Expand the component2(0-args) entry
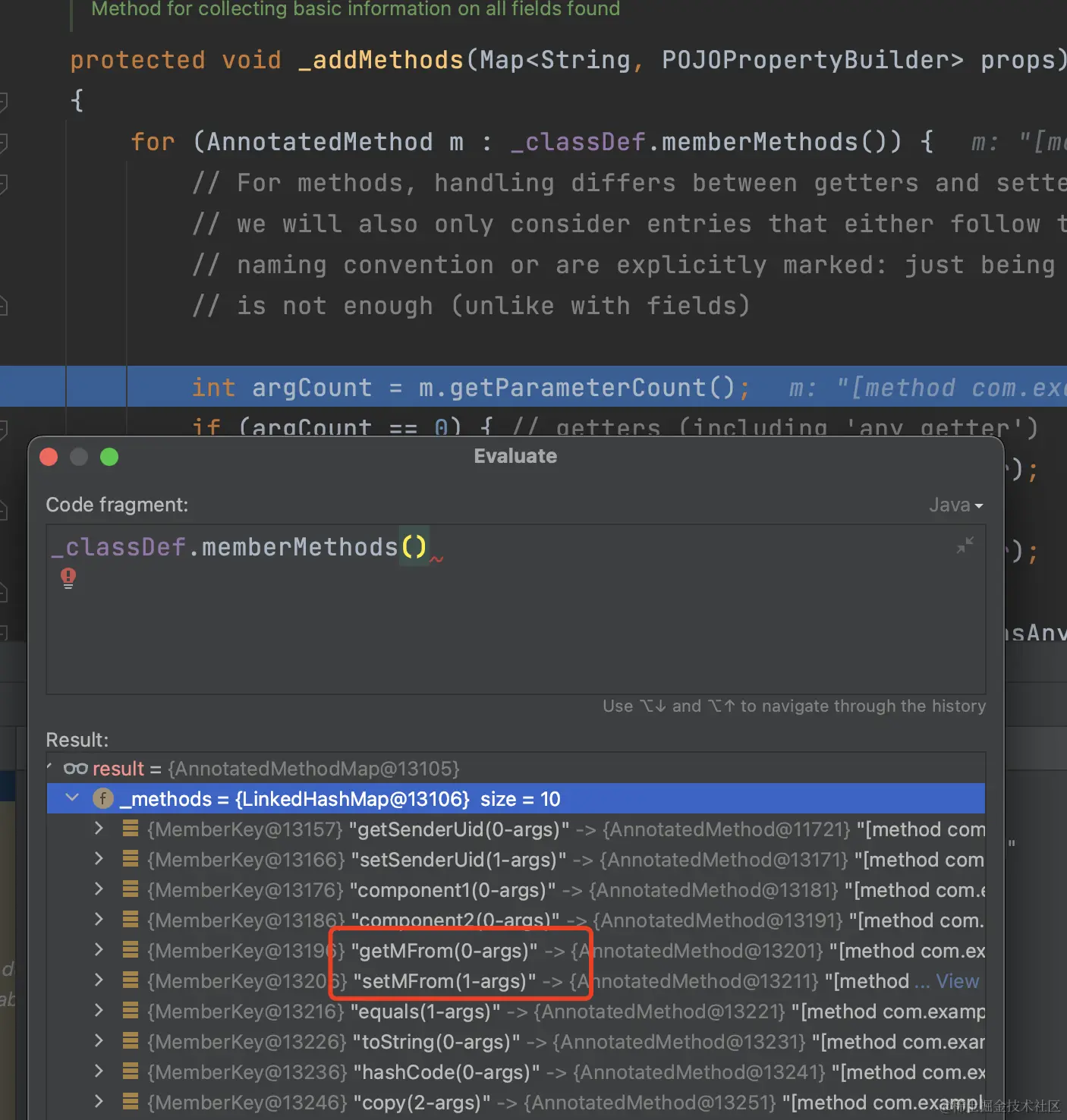This screenshot has width=1067, height=1120. click(99, 920)
